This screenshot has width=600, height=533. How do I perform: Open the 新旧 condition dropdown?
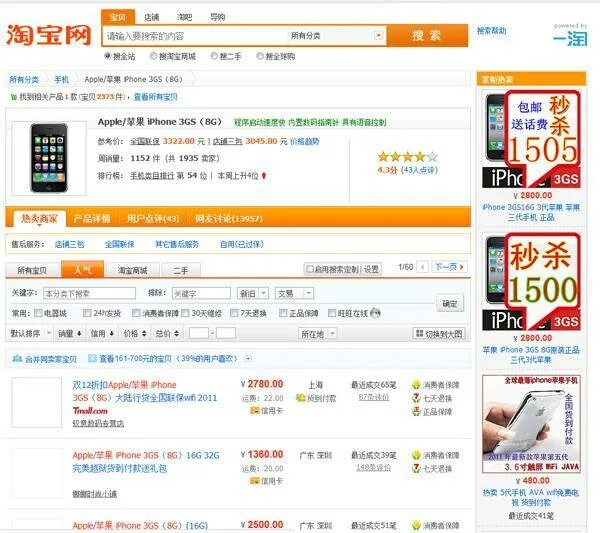pos(253,293)
